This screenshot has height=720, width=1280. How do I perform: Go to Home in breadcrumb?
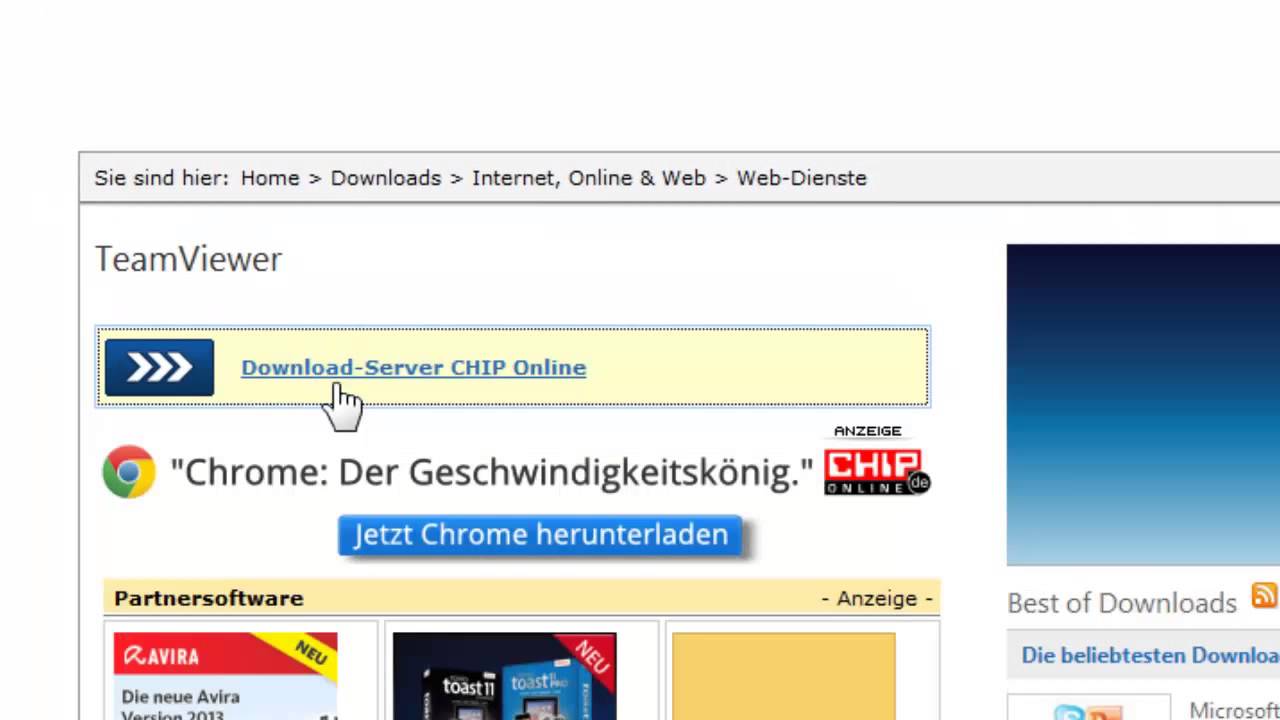(x=270, y=178)
